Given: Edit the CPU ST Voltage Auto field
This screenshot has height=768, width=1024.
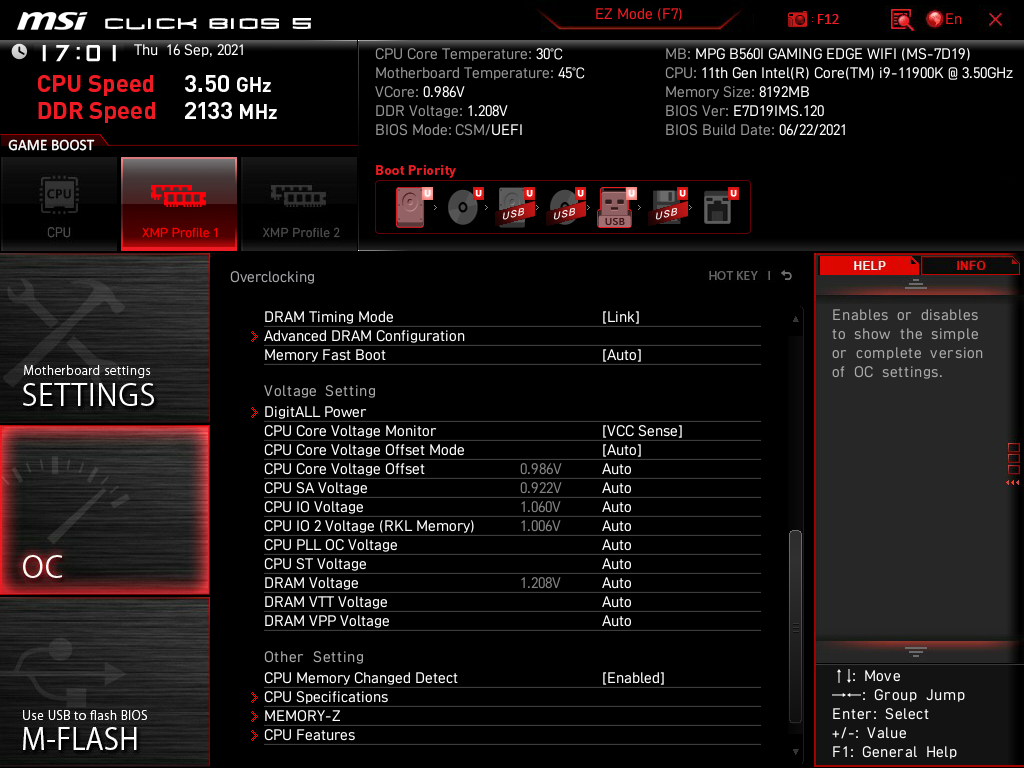Looking at the screenshot, I should tap(616, 564).
